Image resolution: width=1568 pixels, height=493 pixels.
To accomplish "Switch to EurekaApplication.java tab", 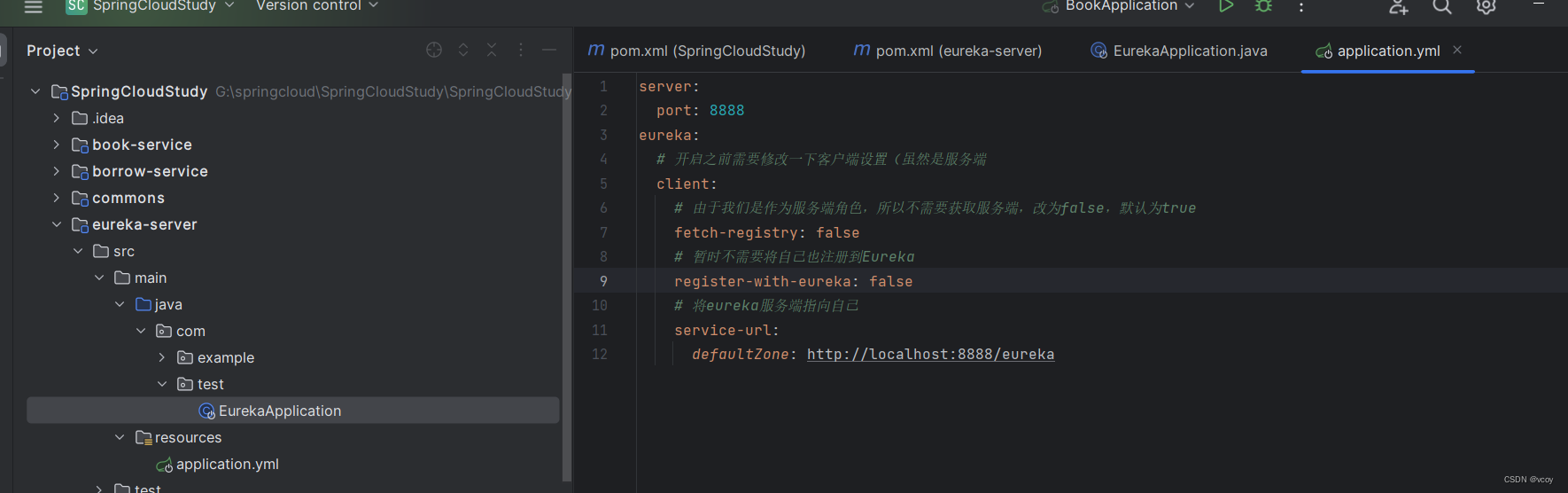I will pos(1189,51).
